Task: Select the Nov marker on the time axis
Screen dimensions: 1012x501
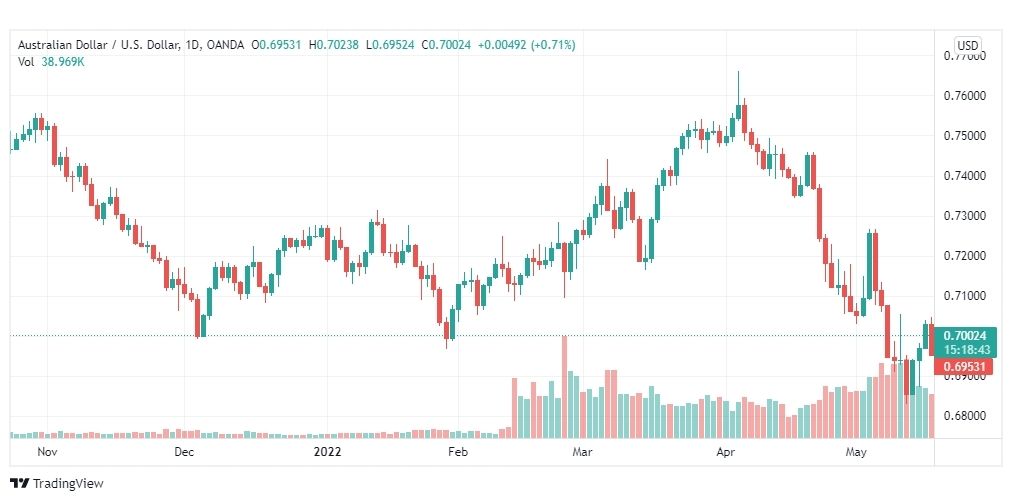Action: (x=48, y=452)
